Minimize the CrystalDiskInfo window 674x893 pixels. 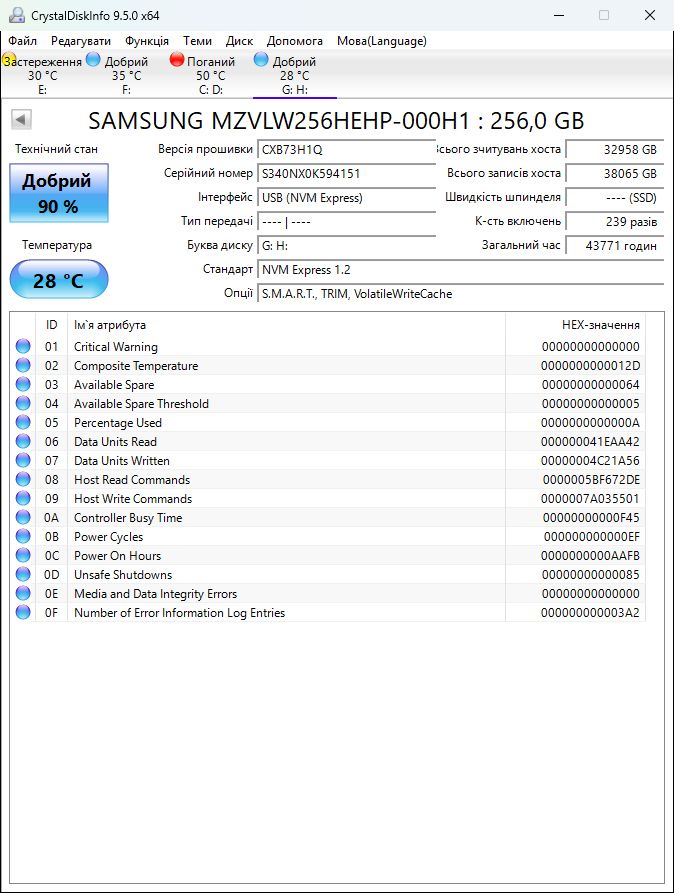[x=559, y=15]
